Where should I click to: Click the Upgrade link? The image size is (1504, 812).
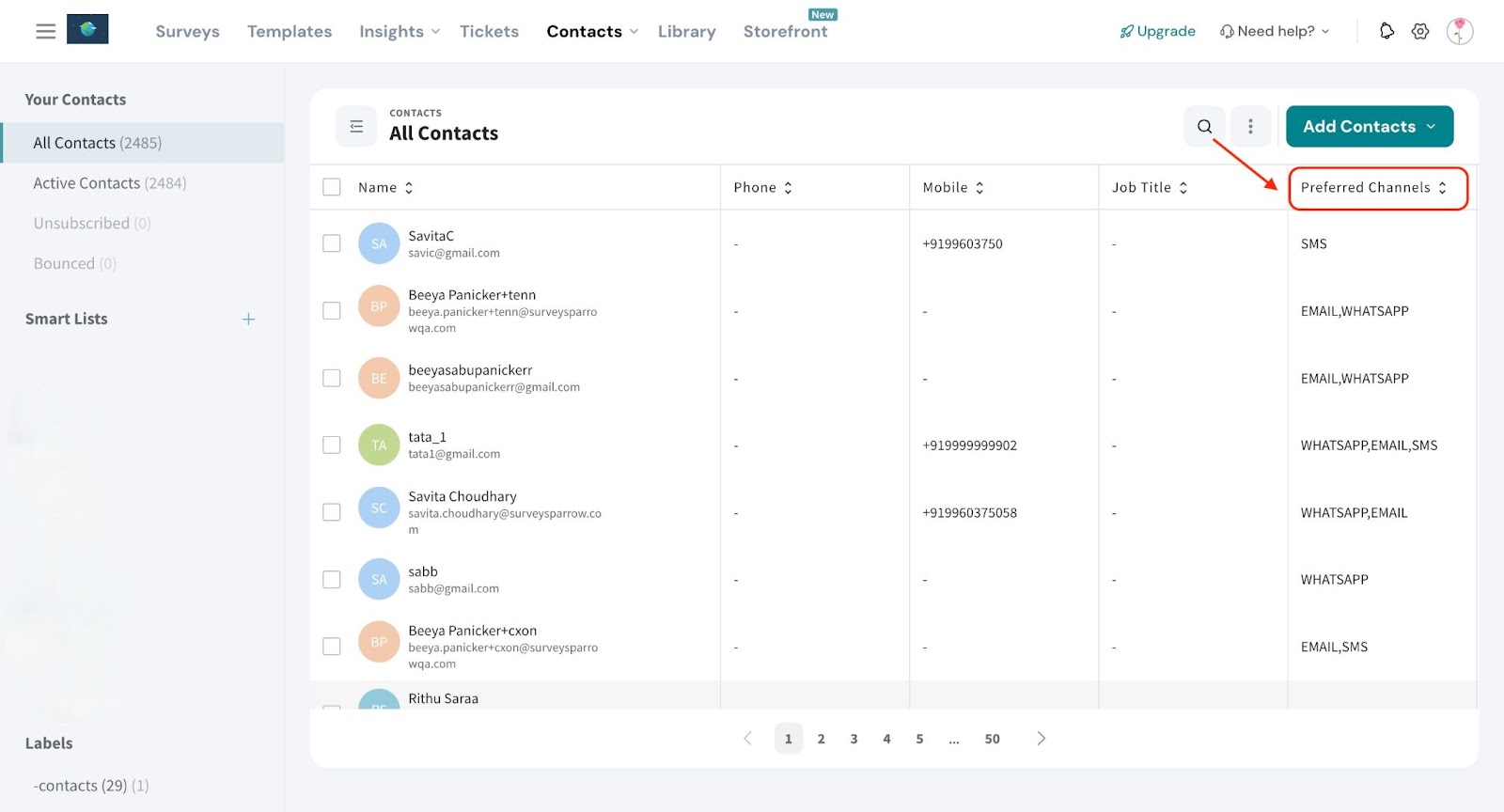1158,31
